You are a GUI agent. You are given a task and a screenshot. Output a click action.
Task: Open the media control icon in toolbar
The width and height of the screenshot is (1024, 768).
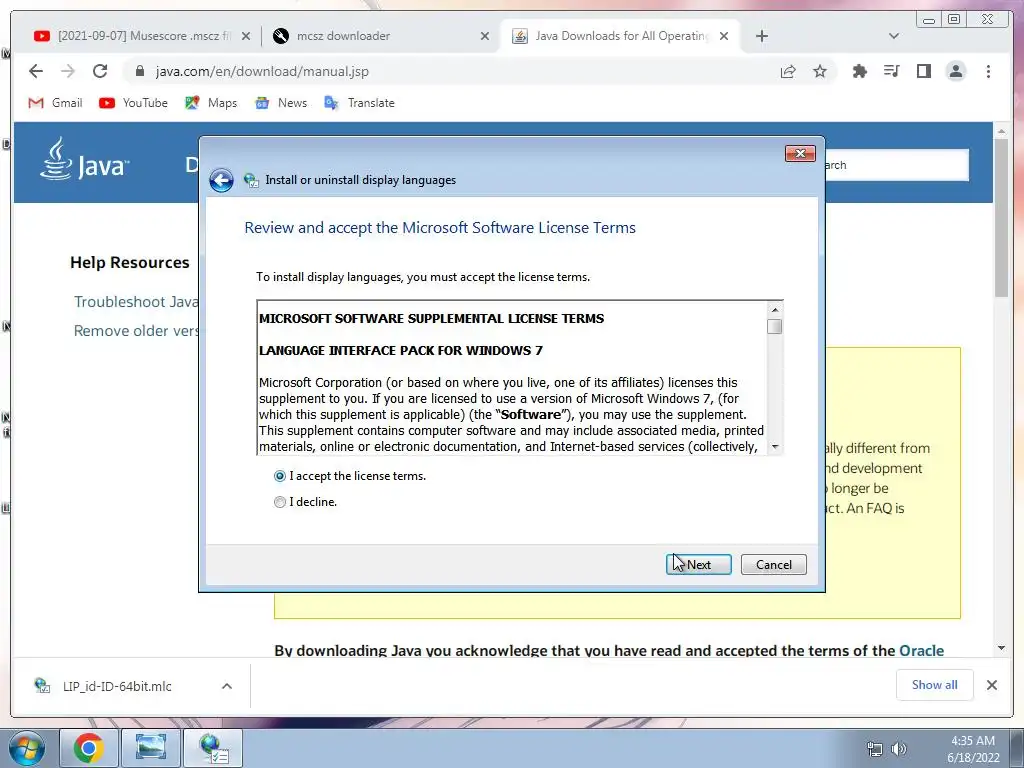(x=891, y=71)
